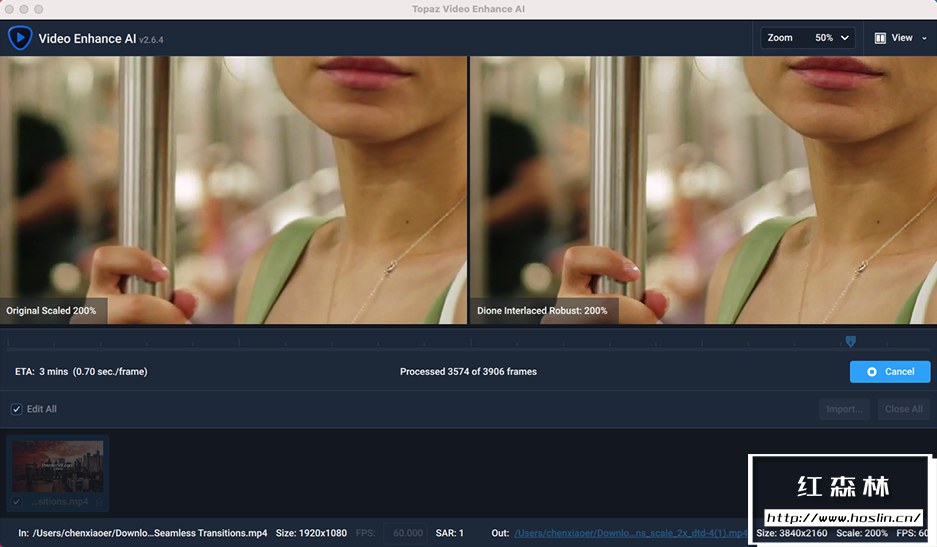Click the disabled Import... button
This screenshot has height=547, width=937.
[x=844, y=409]
